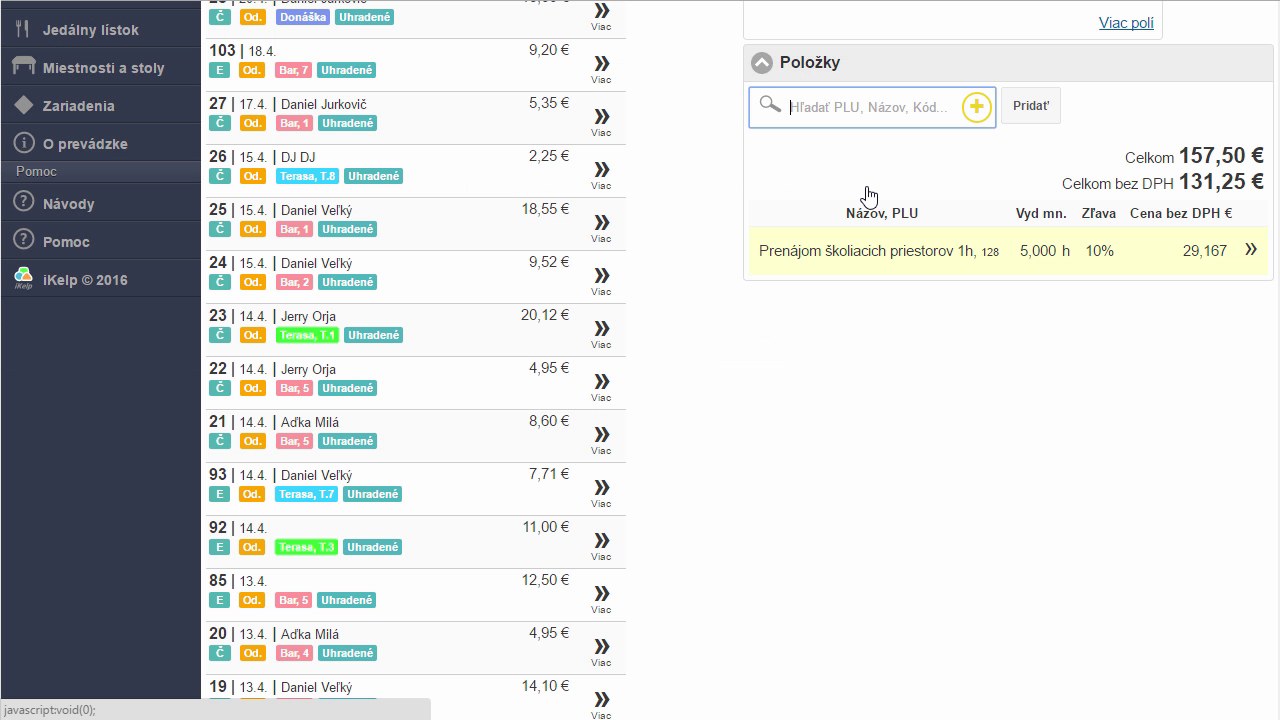The image size is (1280, 720).
Task: Click the 5,000 h quantity value
Action: click(x=1045, y=251)
